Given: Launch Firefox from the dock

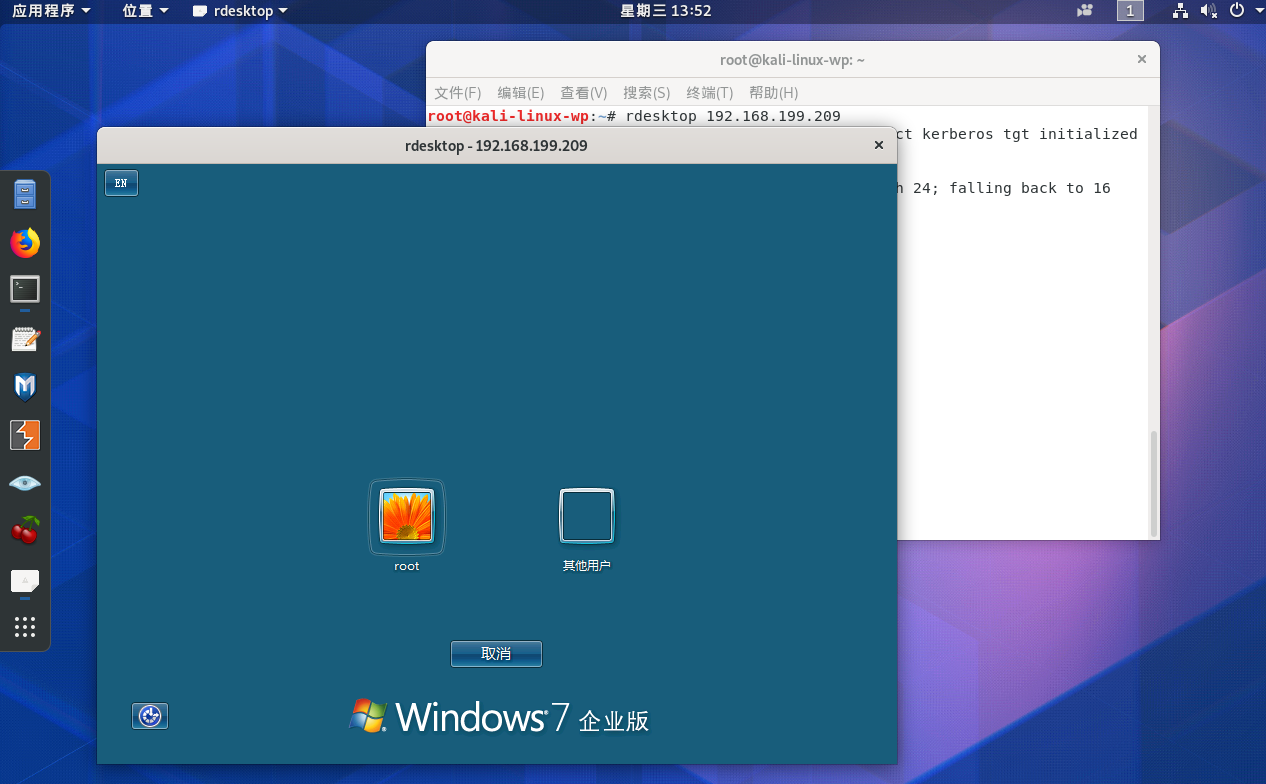Looking at the screenshot, I should tap(25, 242).
